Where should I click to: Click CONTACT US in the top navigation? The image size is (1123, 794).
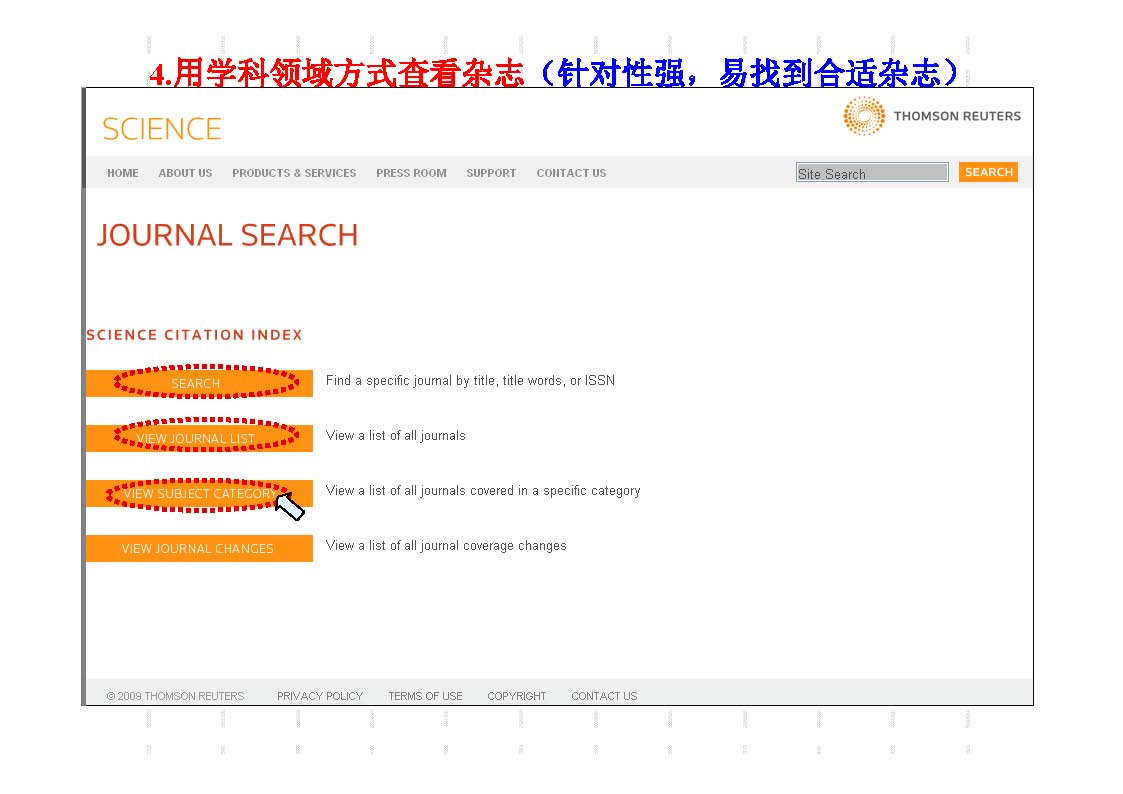pyautogui.click(x=571, y=173)
